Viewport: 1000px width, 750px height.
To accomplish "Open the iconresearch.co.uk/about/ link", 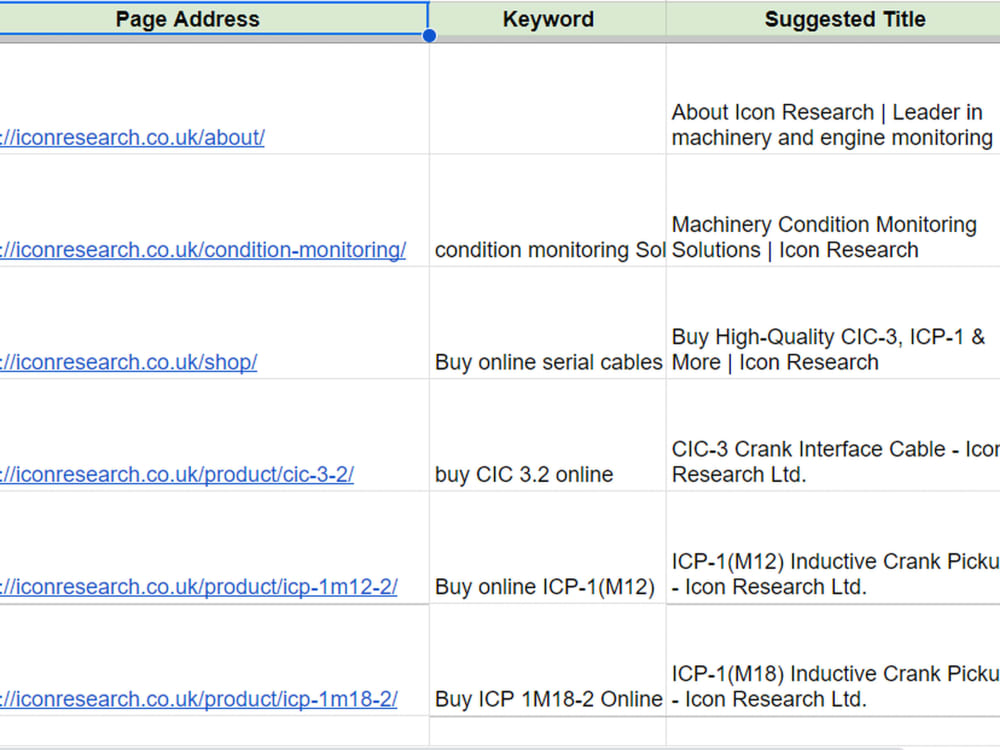I will [132, 137].
